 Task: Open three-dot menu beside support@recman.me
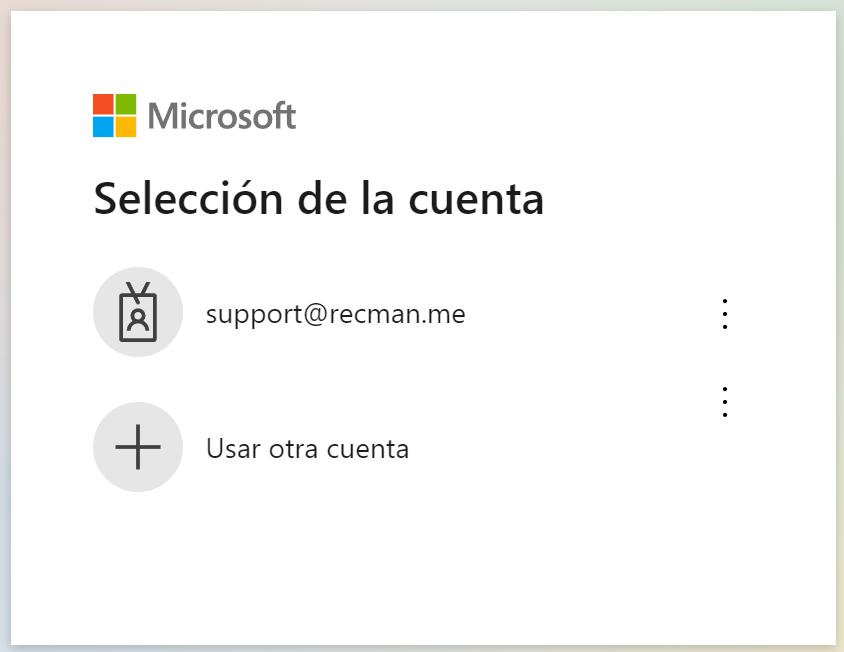(x=725, y=314)
